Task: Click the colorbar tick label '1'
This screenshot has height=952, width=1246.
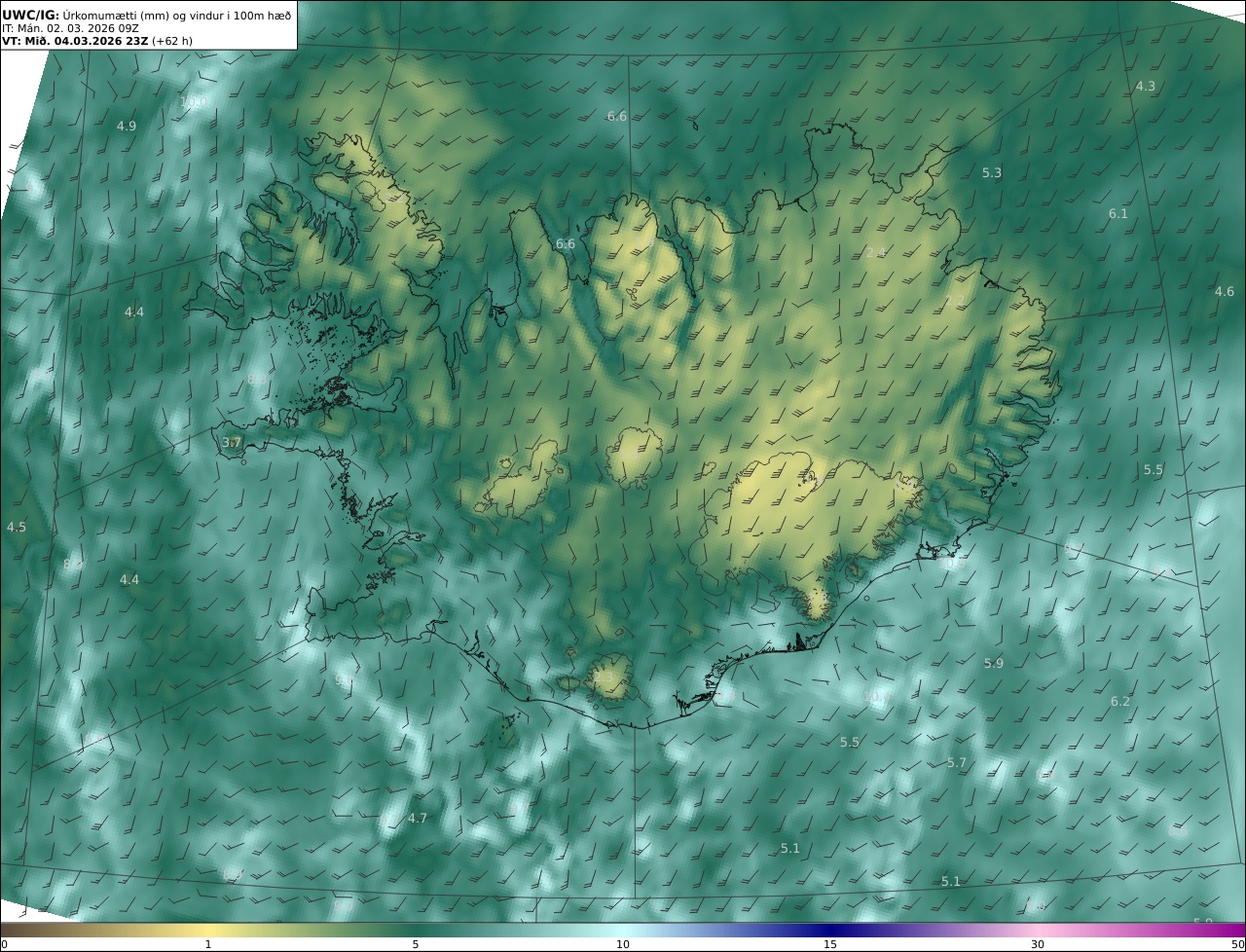Action: tap(208, 944)
